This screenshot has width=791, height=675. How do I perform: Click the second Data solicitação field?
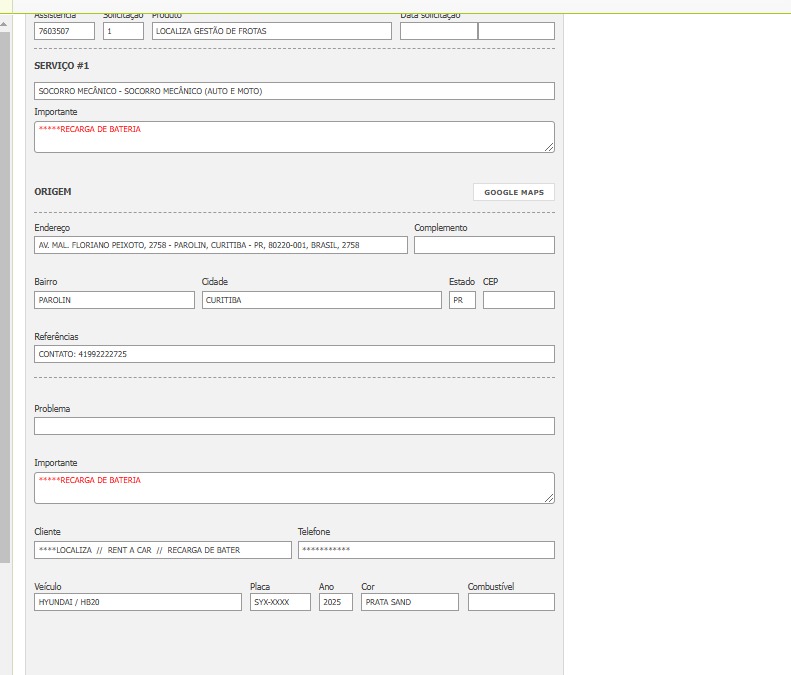(516, 31)
